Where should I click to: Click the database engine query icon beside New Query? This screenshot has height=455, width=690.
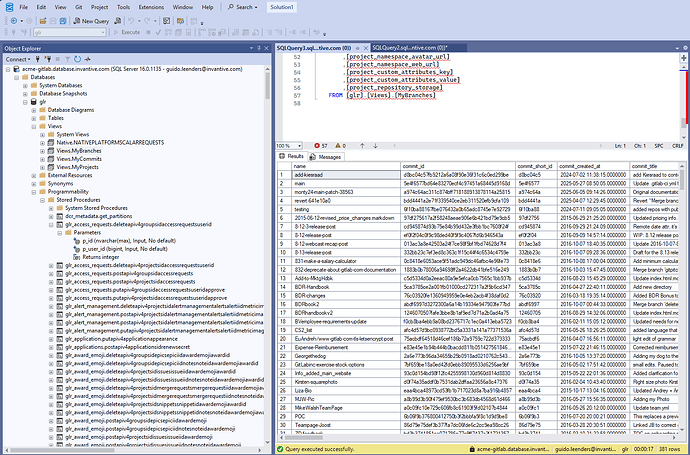117,21
